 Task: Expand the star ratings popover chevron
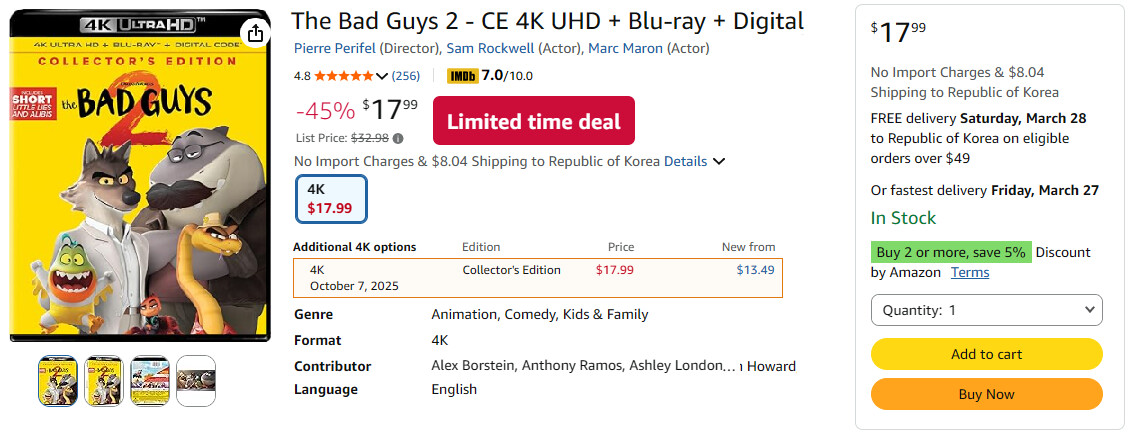[x=381, y=76]
